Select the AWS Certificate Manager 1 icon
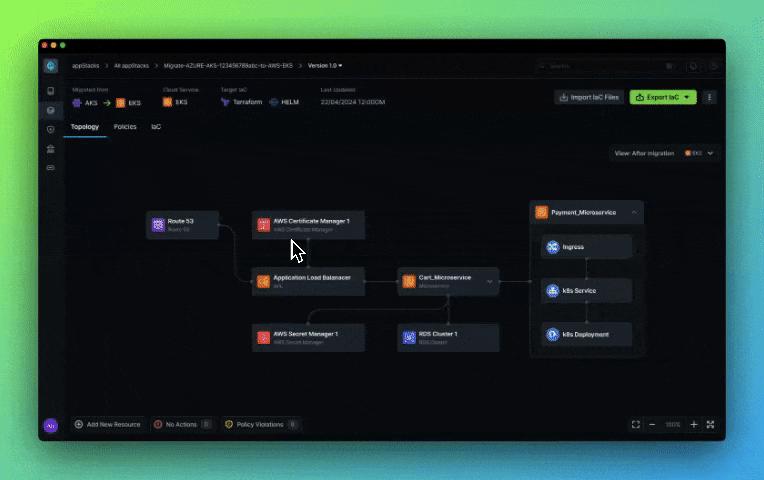The image size is (764, 480). click(264, 225)
